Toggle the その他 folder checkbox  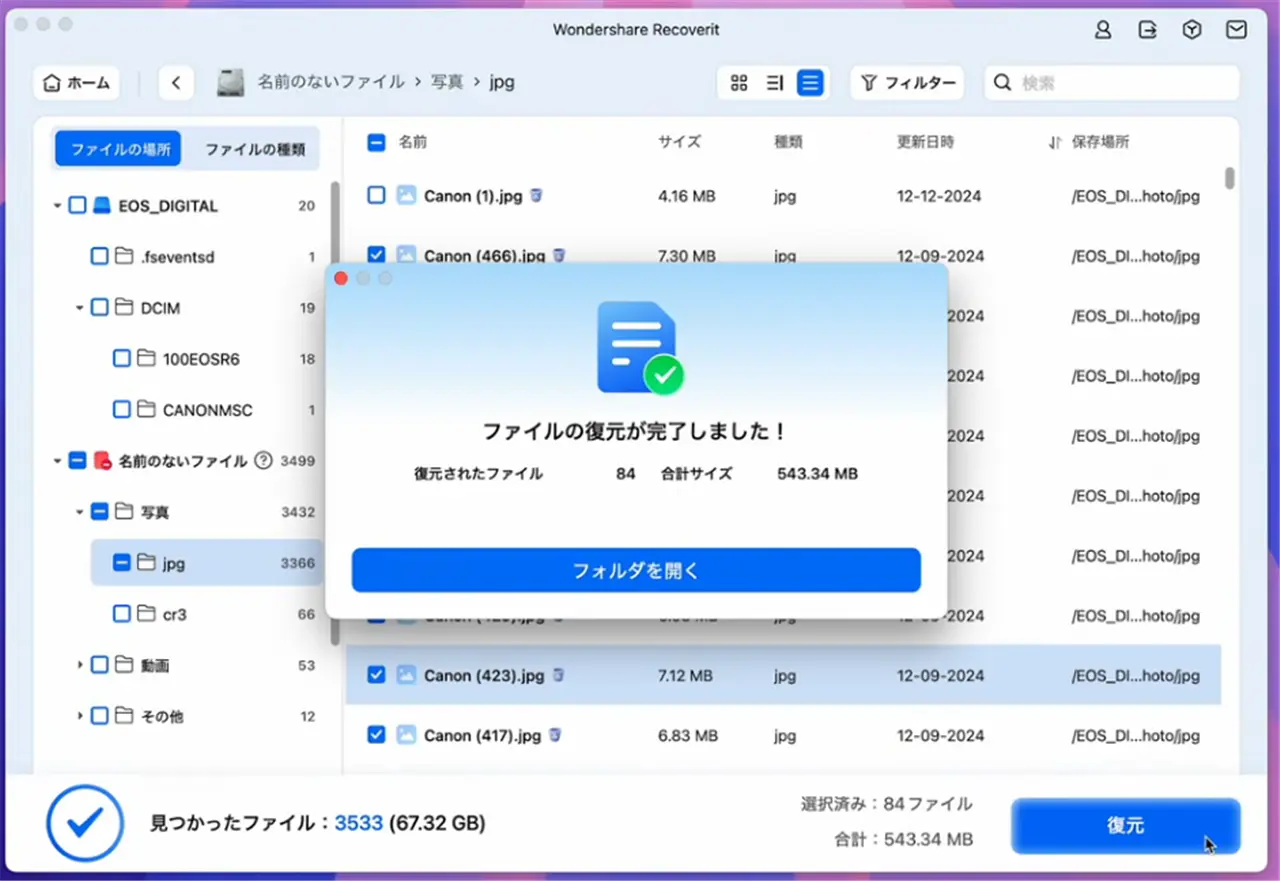pos(99,716)
